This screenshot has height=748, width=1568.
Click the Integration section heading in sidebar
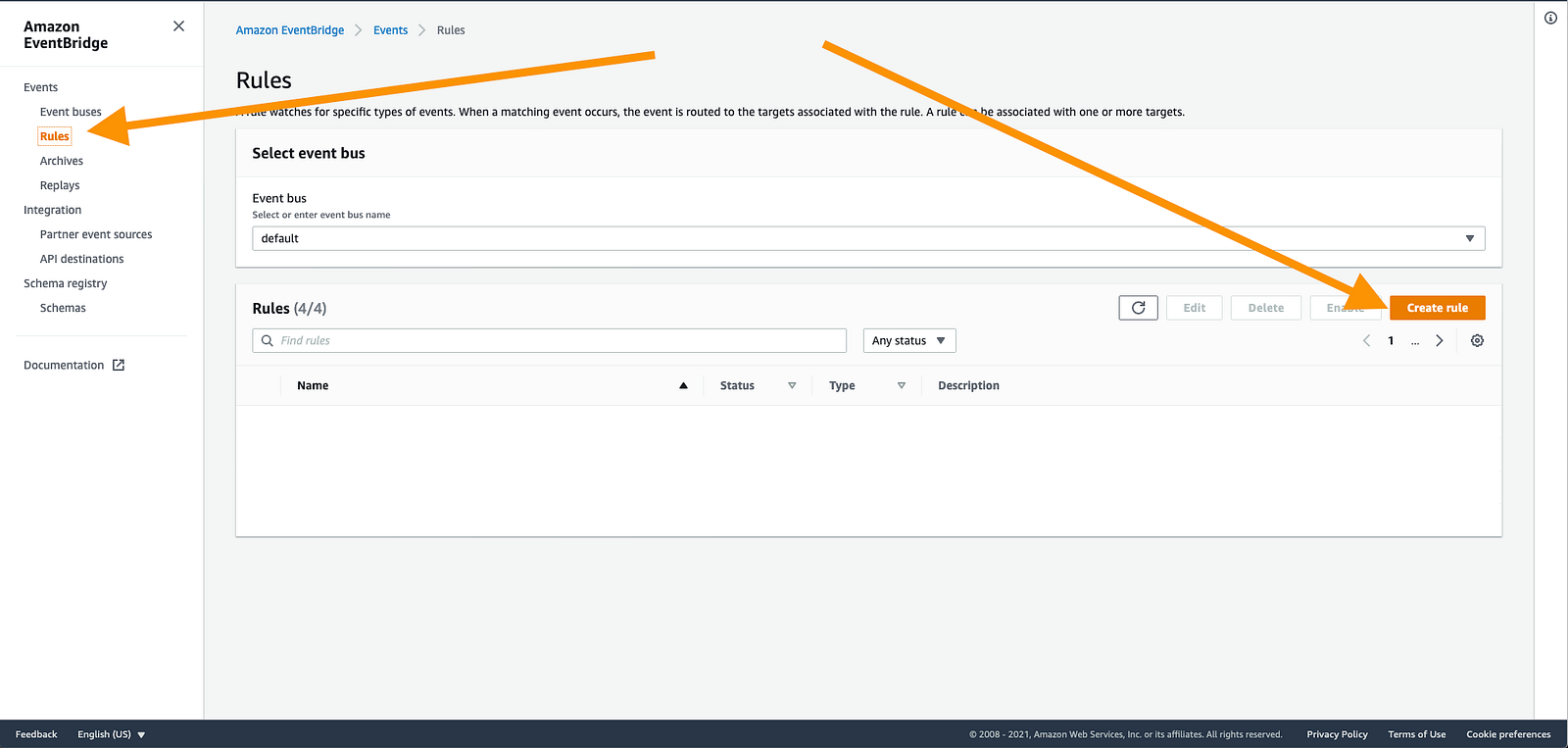tap(52, 210)
